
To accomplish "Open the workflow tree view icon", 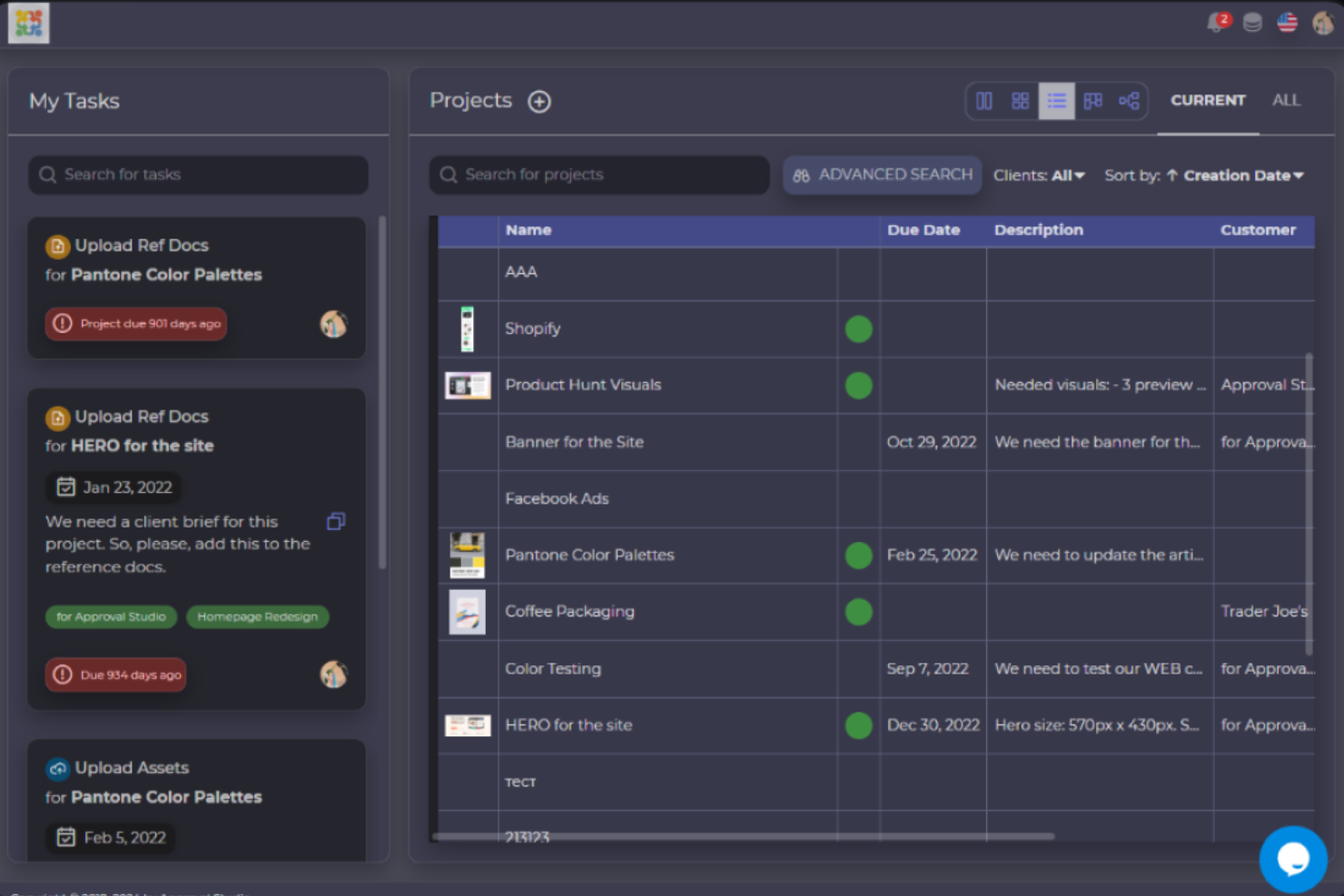I will [x=1129, y=101].
